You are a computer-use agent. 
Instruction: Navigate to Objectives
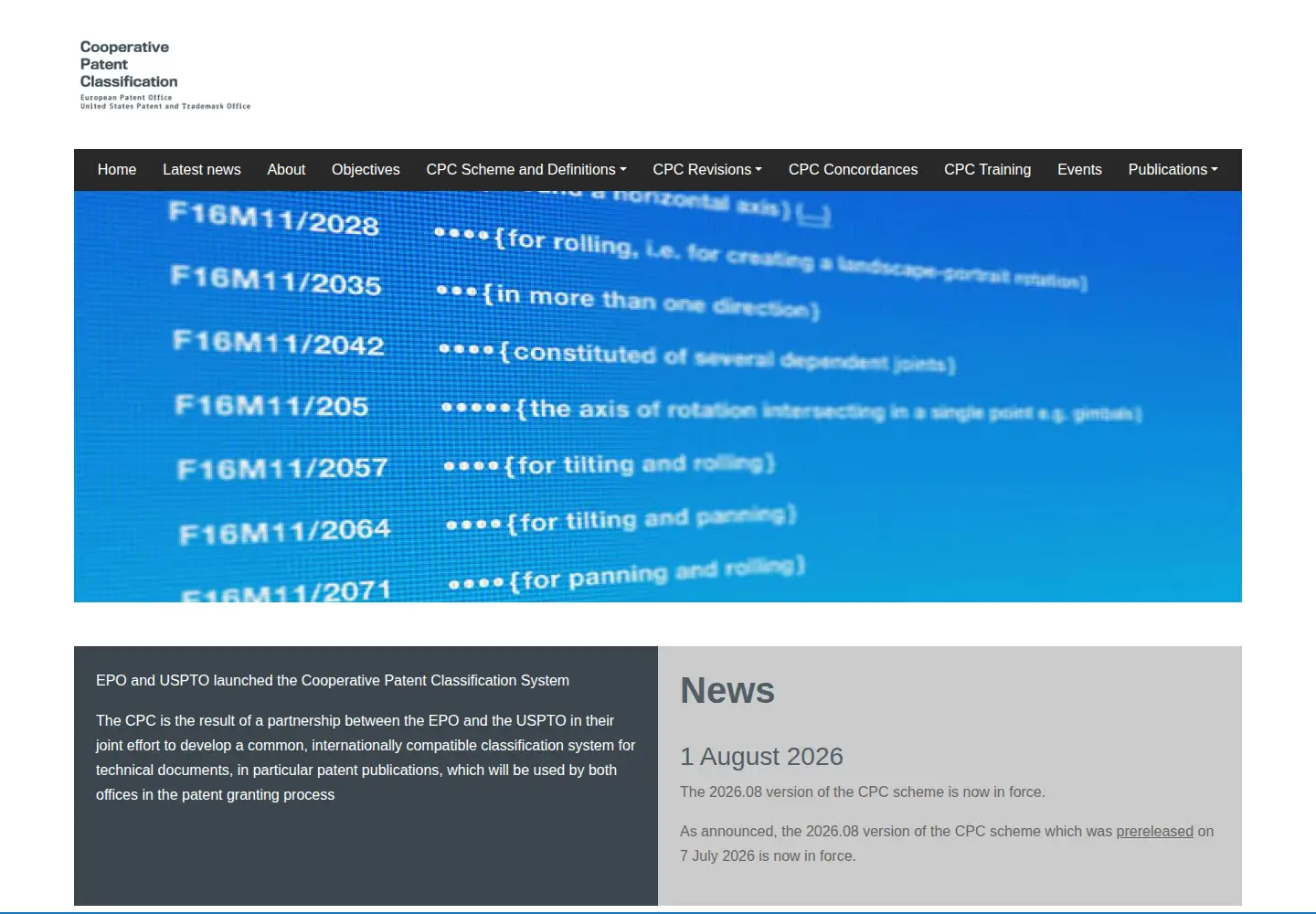[366, 170]
